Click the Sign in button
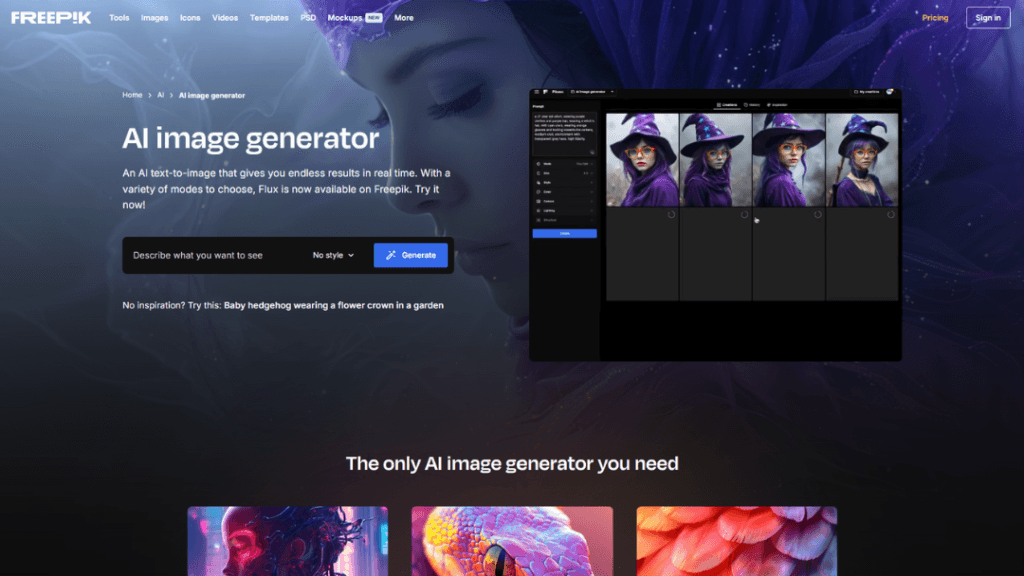Screen dimensions: 1024x576 988,18
